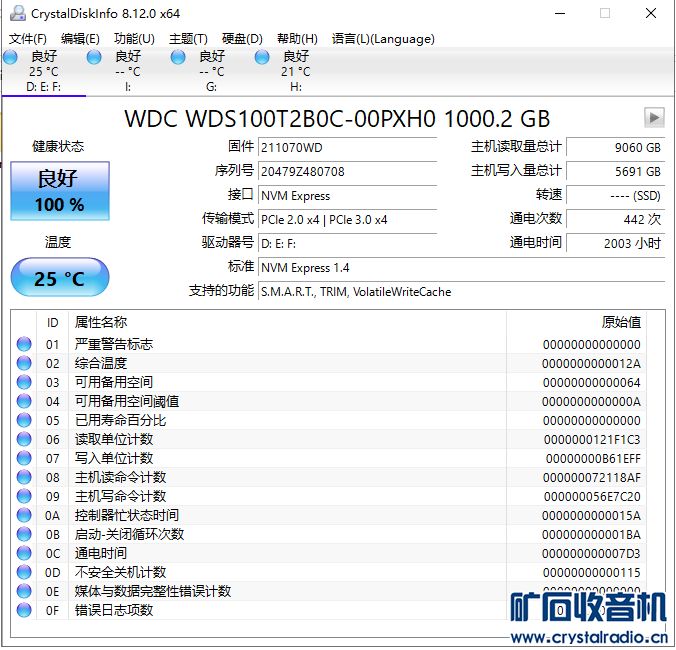Image resolution: width=676 pixels, height=650 pixels.
Task: Select the 综合温度 attribute row
Action: pos(329,363)
